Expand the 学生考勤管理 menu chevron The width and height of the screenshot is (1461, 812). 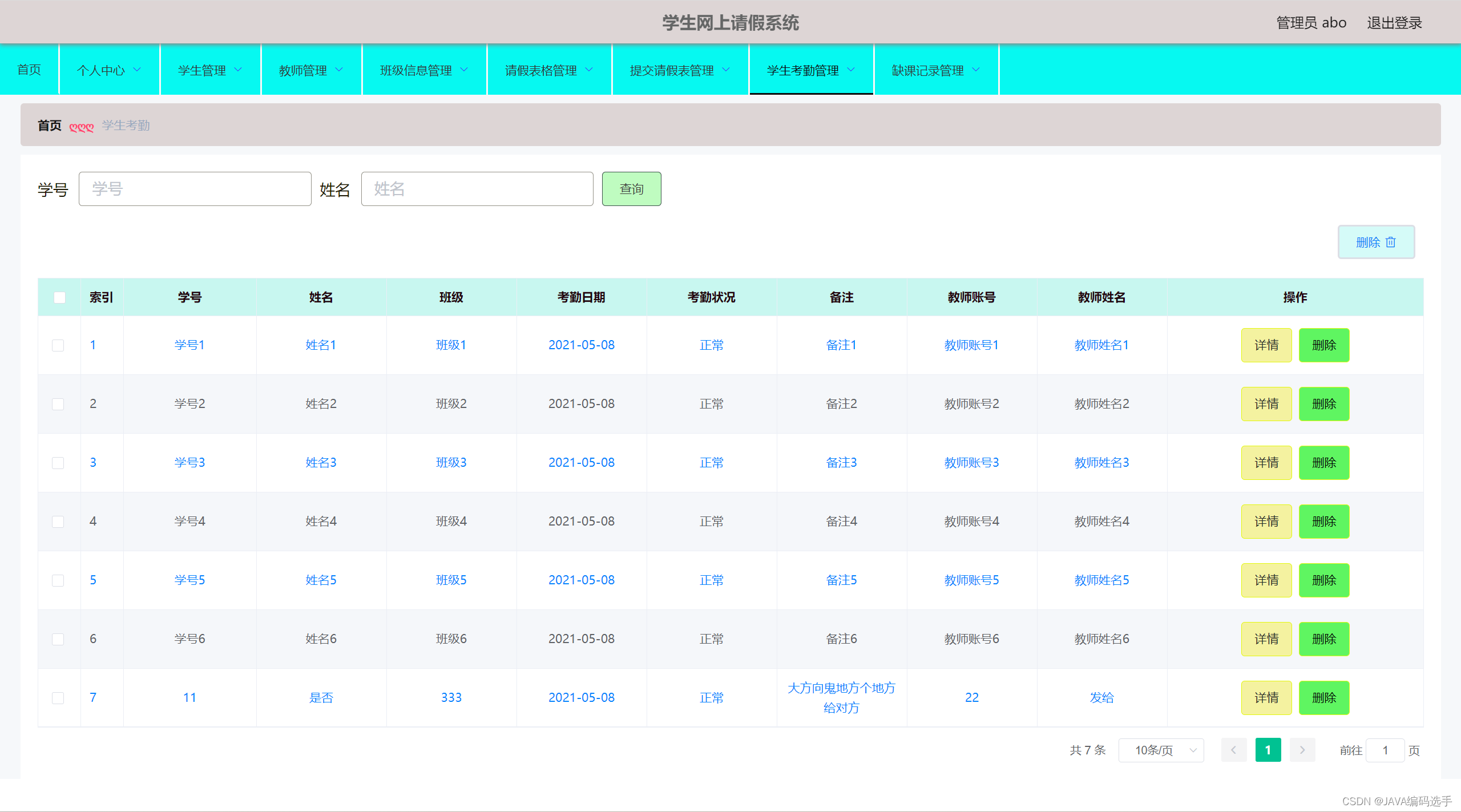point(851,70)
